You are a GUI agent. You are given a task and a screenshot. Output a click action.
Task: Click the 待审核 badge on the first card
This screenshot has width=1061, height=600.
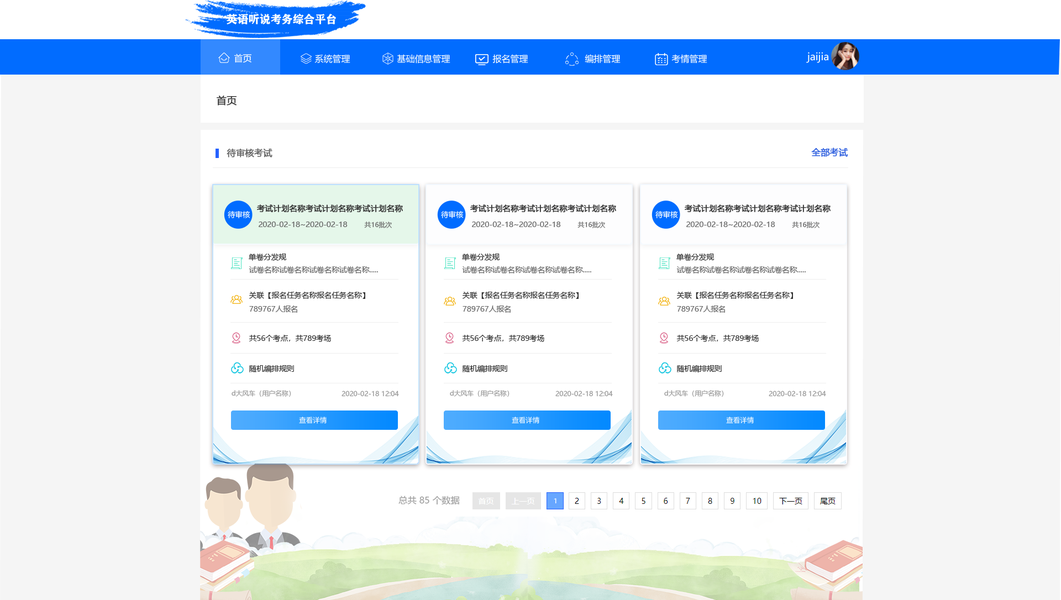238,214
